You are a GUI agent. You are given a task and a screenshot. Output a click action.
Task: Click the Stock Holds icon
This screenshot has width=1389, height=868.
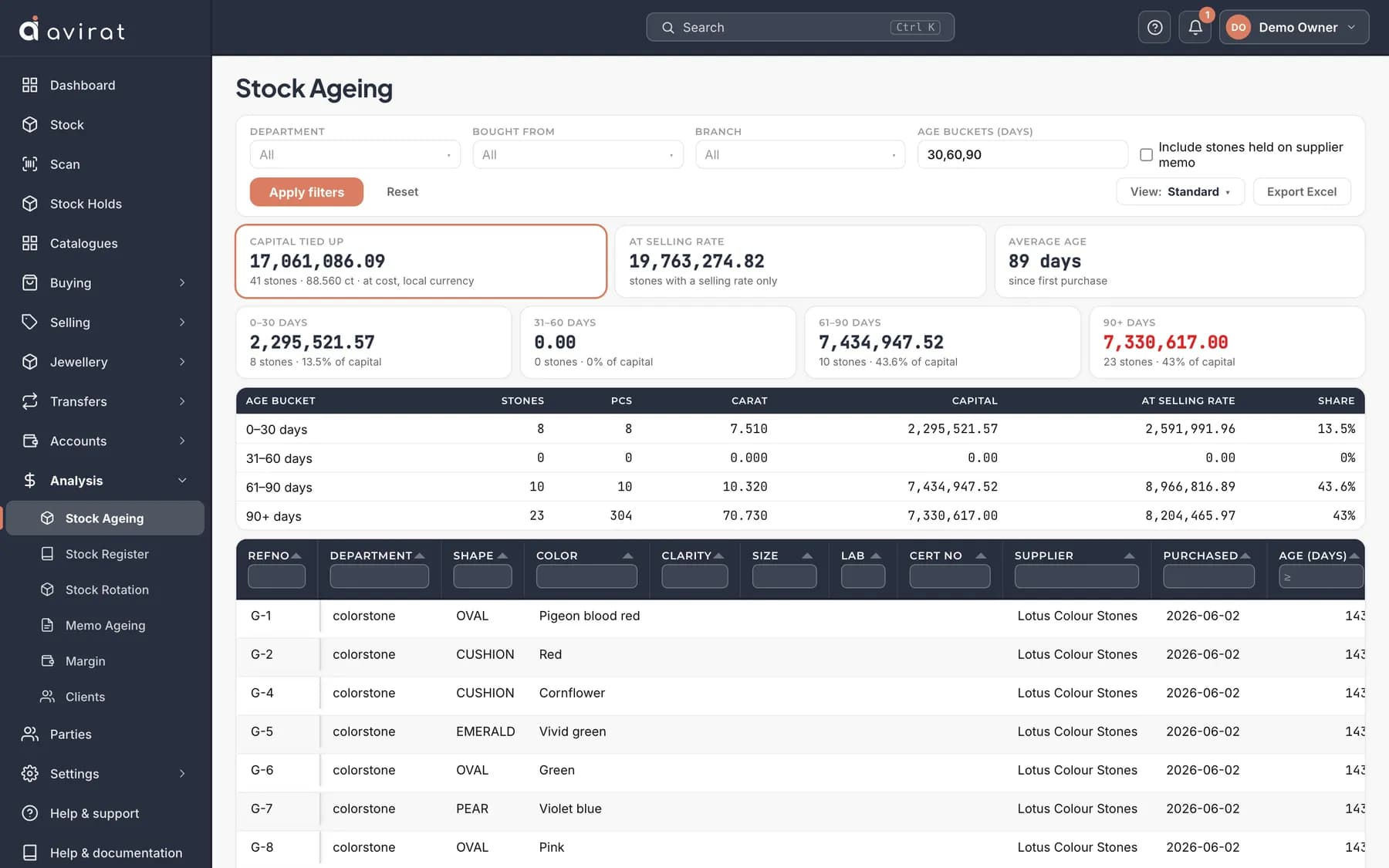tap(29, 204)
